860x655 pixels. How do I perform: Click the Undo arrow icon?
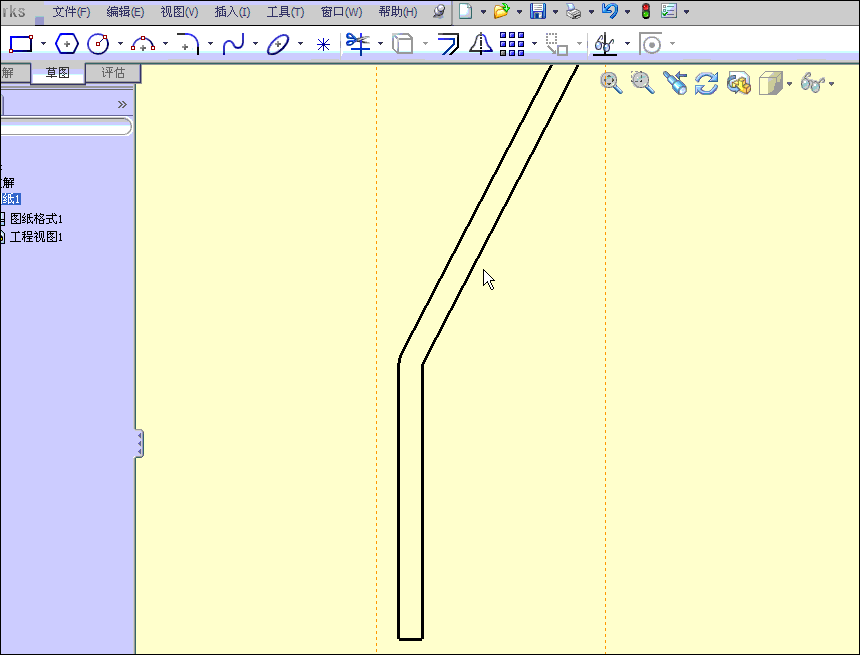click(x=610, y=10)
